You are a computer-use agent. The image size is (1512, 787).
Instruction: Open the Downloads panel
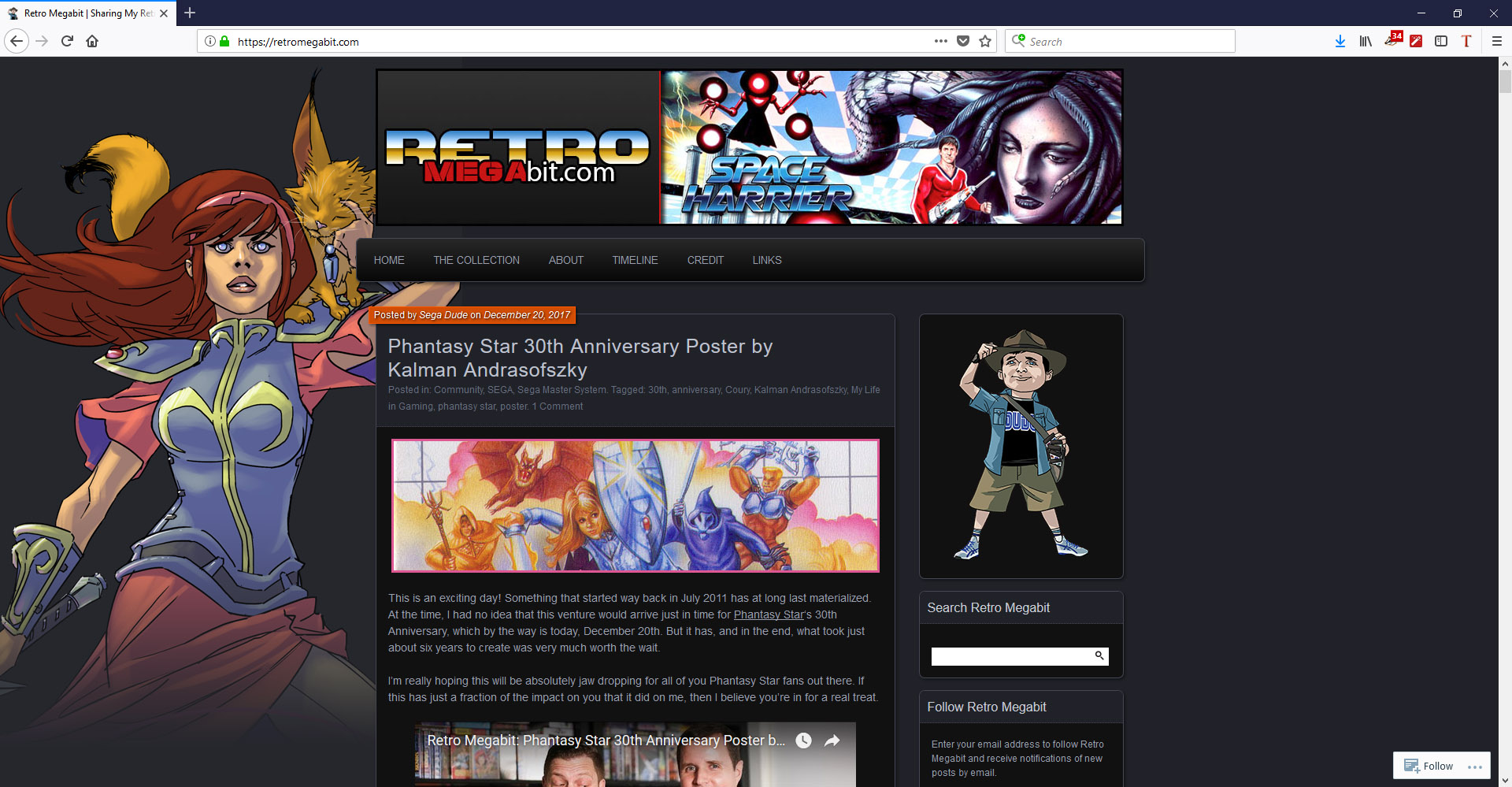1340,41
